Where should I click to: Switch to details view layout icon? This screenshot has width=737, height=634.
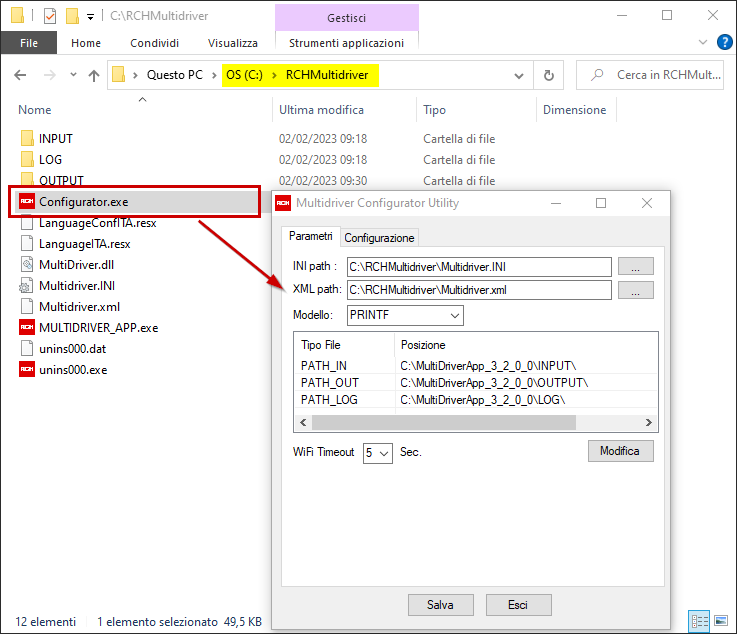click(699, 621)
